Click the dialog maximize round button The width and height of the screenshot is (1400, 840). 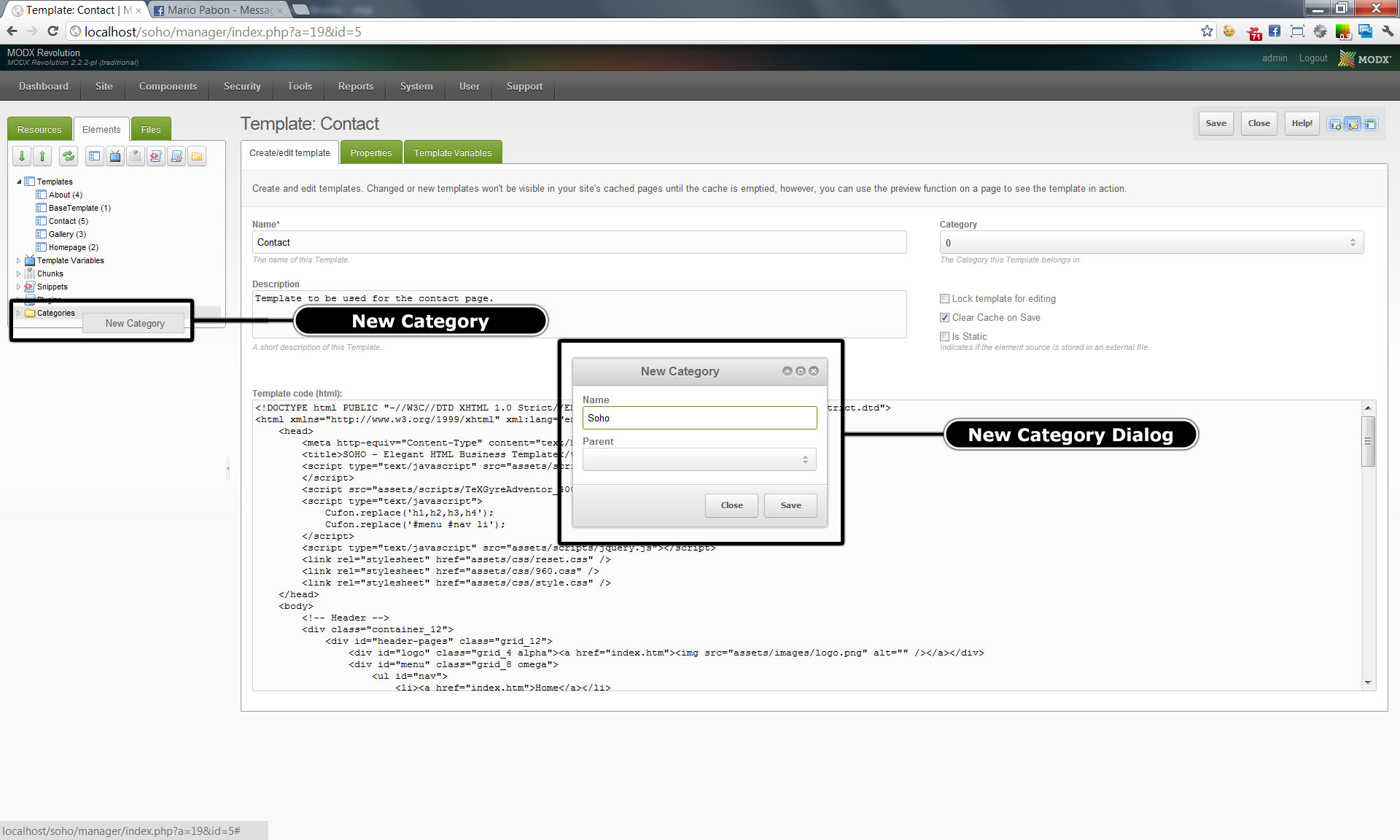(800, 371)
